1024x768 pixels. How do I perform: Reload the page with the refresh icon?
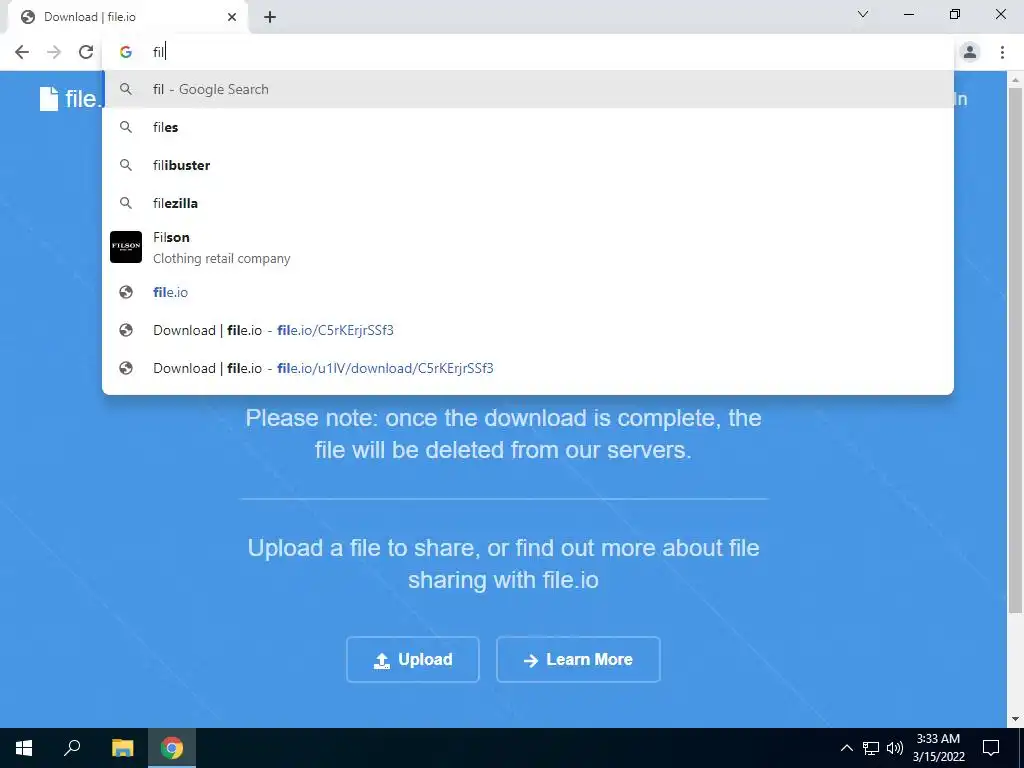tap(86, 52)
